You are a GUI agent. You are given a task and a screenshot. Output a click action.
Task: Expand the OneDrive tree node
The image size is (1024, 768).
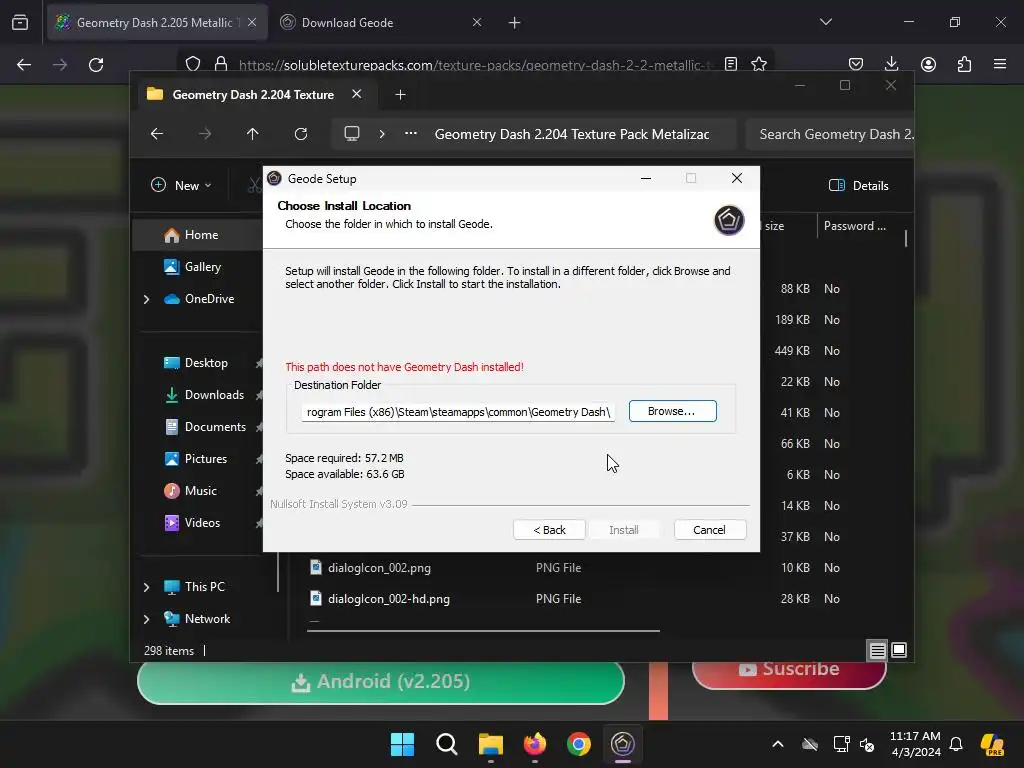point(146,299)
